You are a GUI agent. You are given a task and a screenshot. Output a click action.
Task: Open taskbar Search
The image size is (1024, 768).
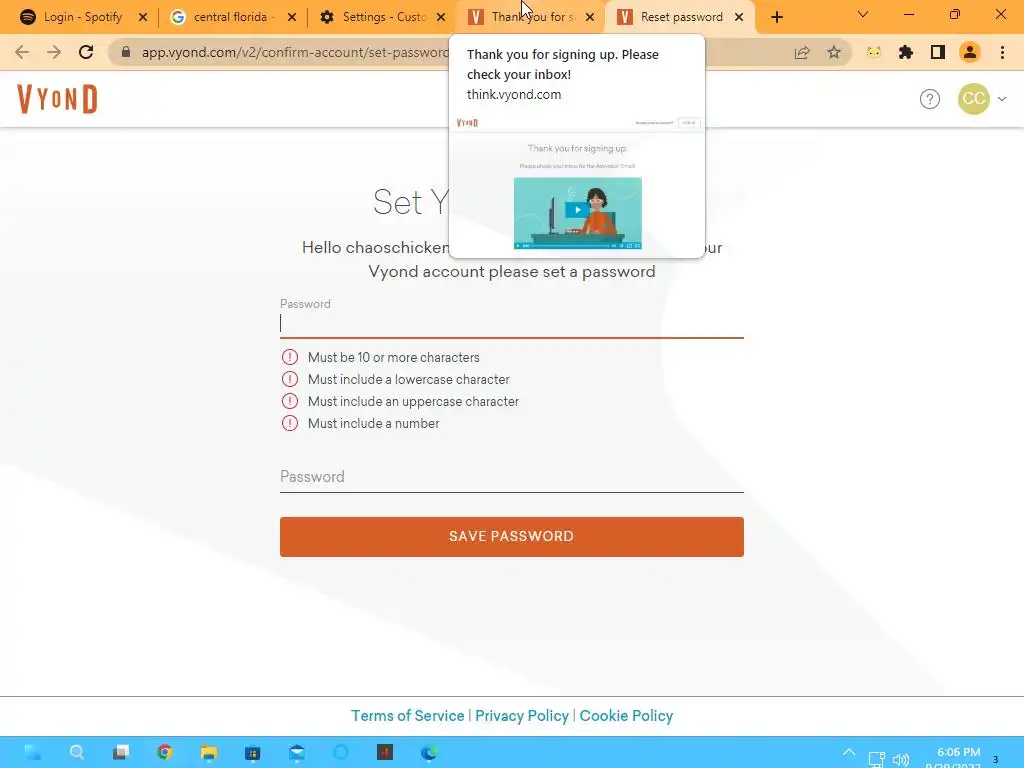(x=76, y=753)
